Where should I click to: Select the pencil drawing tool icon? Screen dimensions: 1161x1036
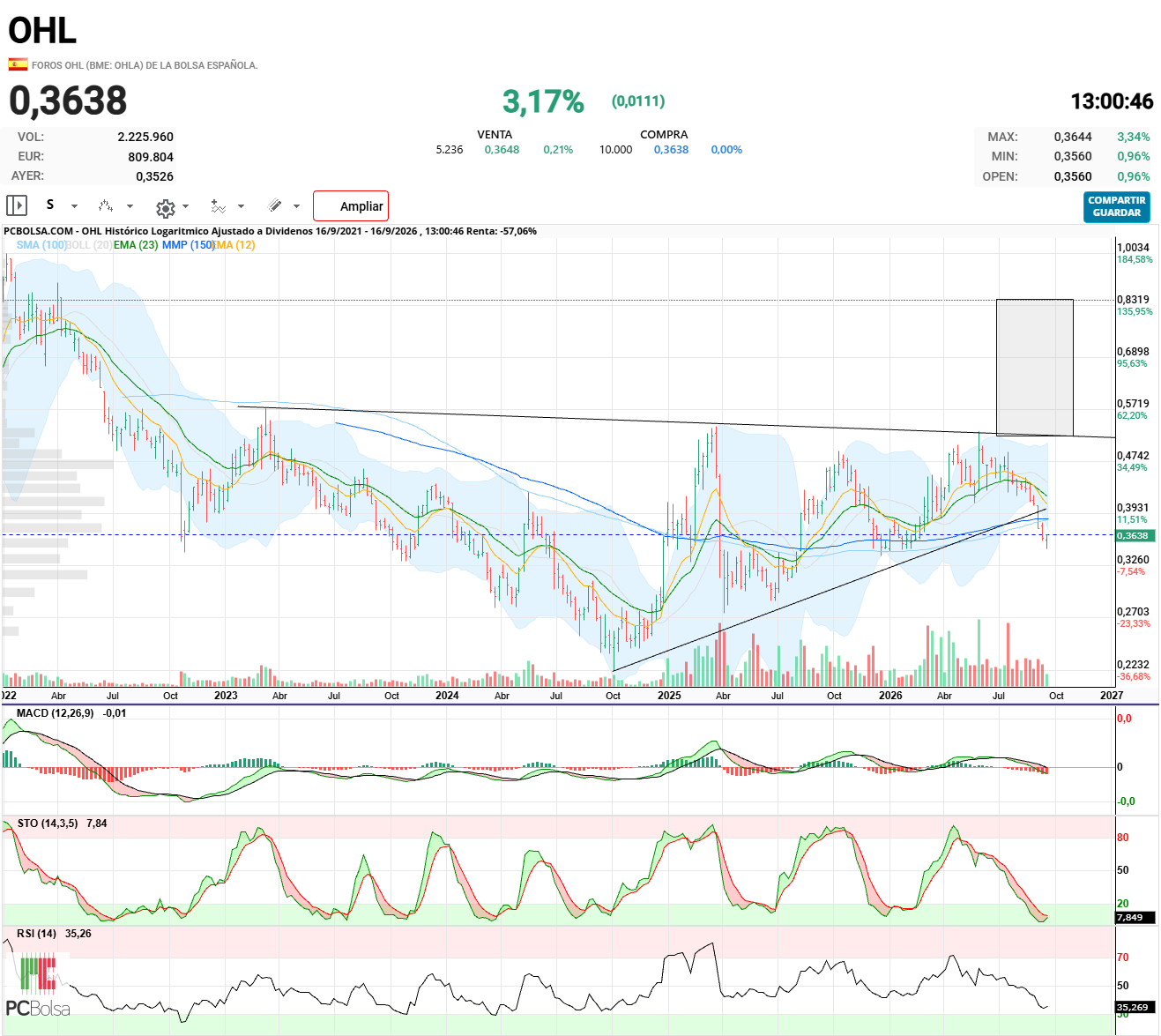(275, 205)
